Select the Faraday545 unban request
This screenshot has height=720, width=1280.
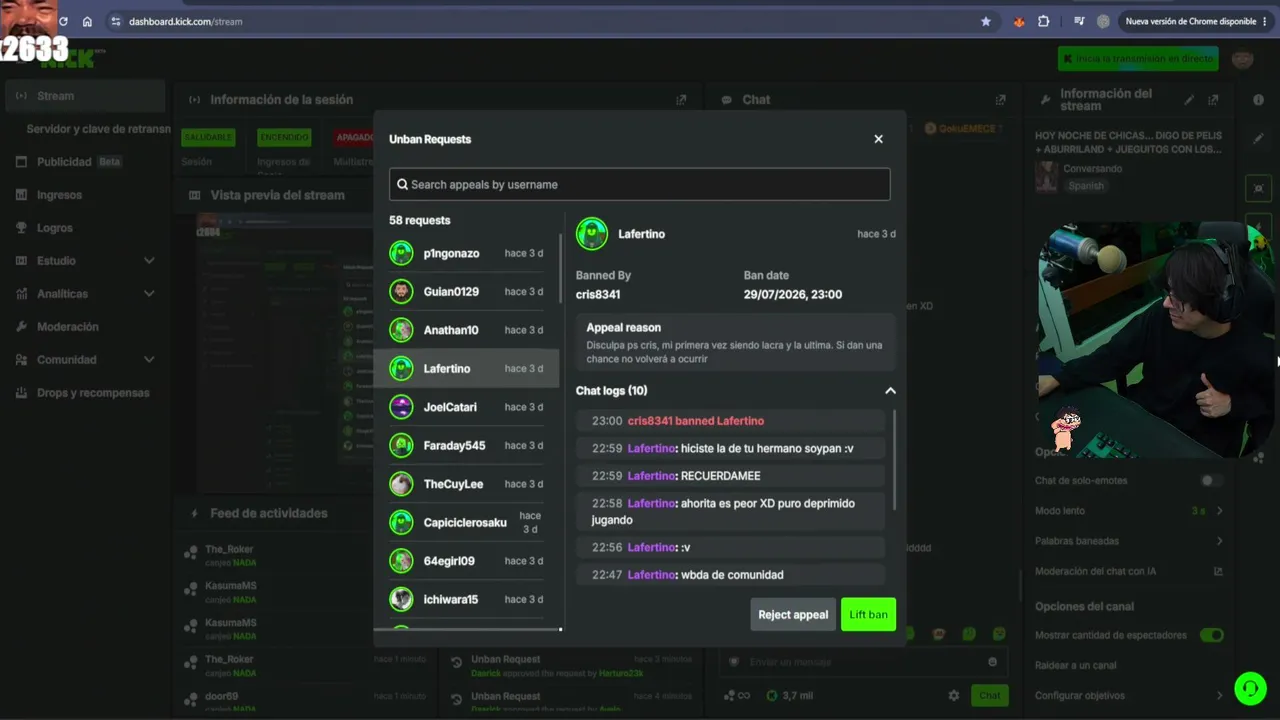(x=466, y=445)
